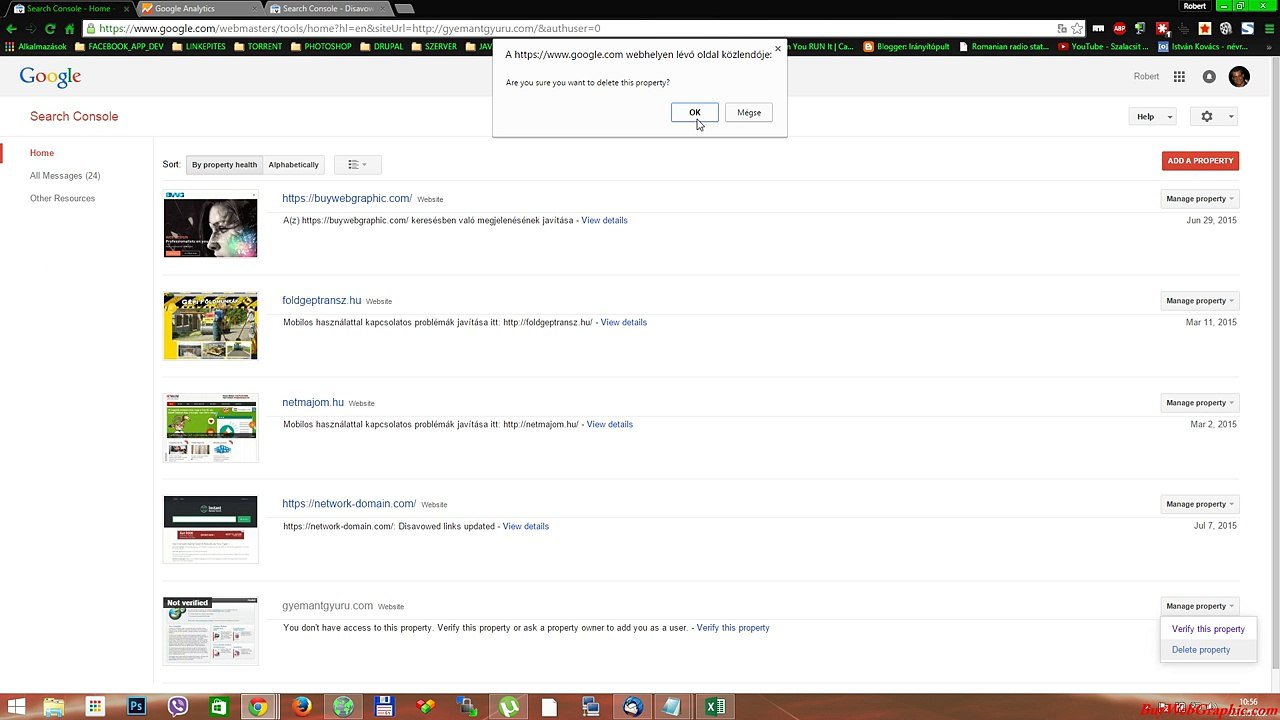This screenshot has width=1280, height=720.
Task: Open the Google apps grid
Action: [1179, 77]
